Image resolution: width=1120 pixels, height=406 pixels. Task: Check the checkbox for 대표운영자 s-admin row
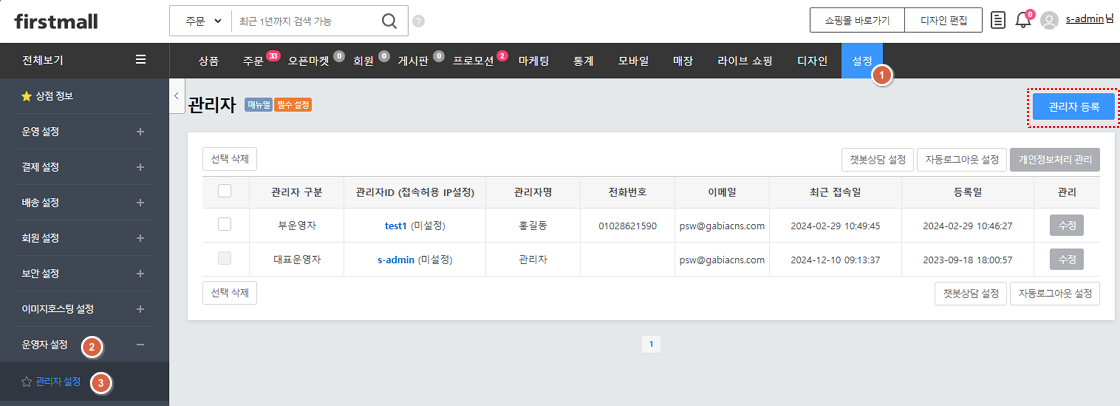(x=224, y=259)
